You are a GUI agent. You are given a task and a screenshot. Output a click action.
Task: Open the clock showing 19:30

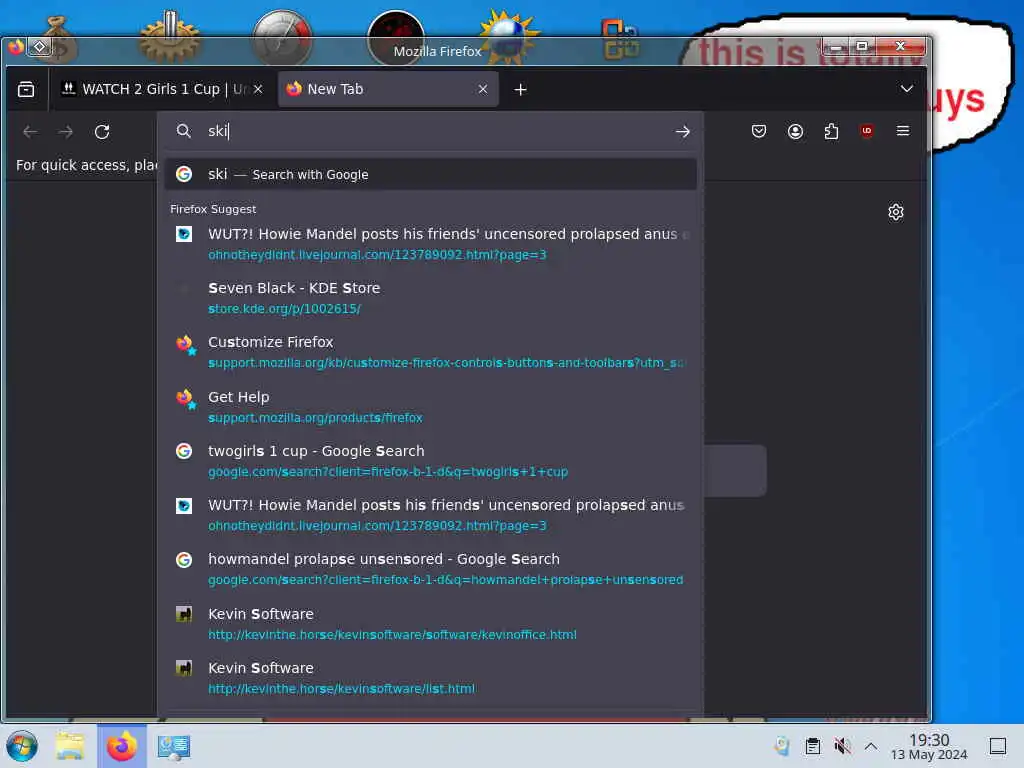point(929,746)
